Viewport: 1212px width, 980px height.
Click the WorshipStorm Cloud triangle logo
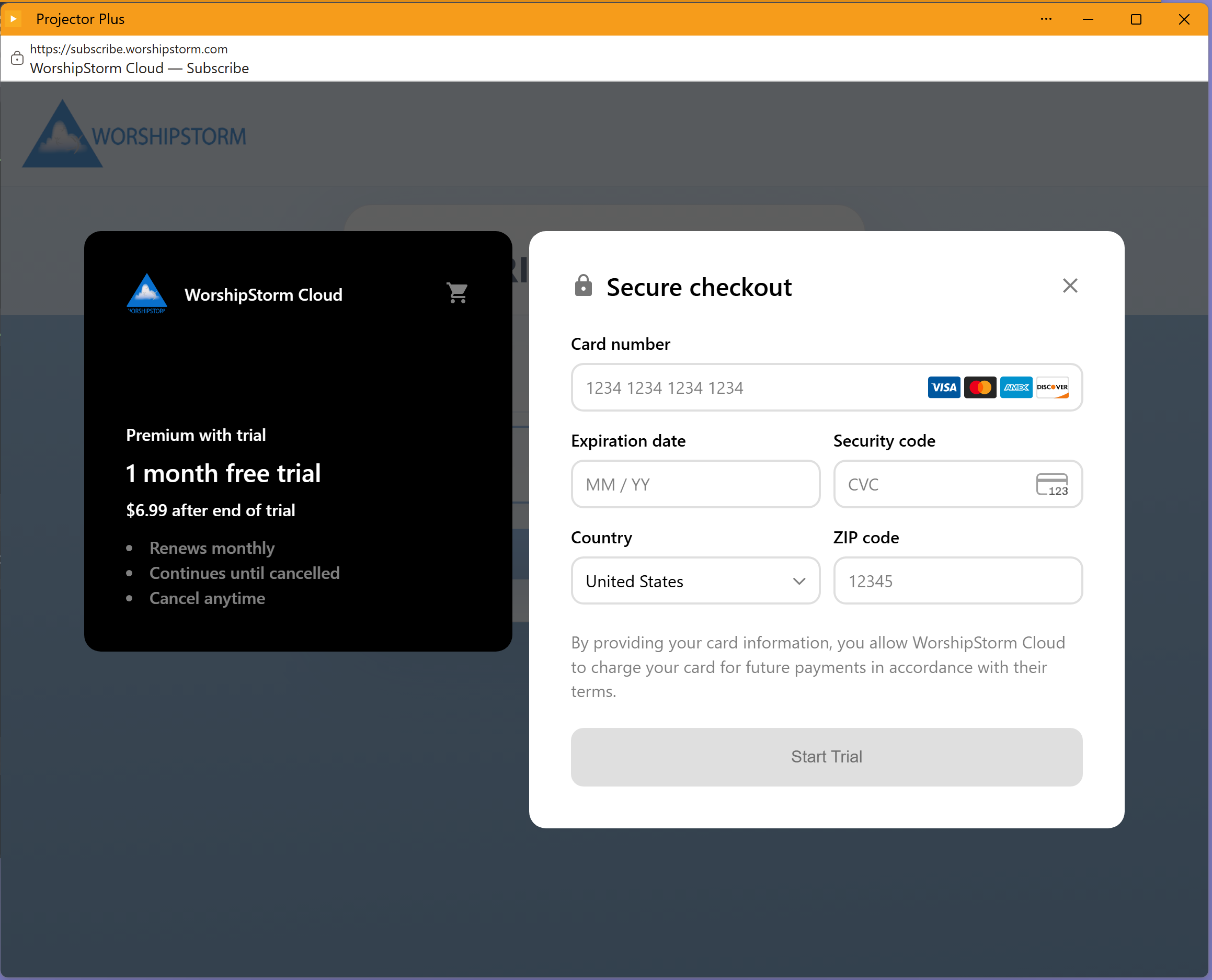coord(146,293)
